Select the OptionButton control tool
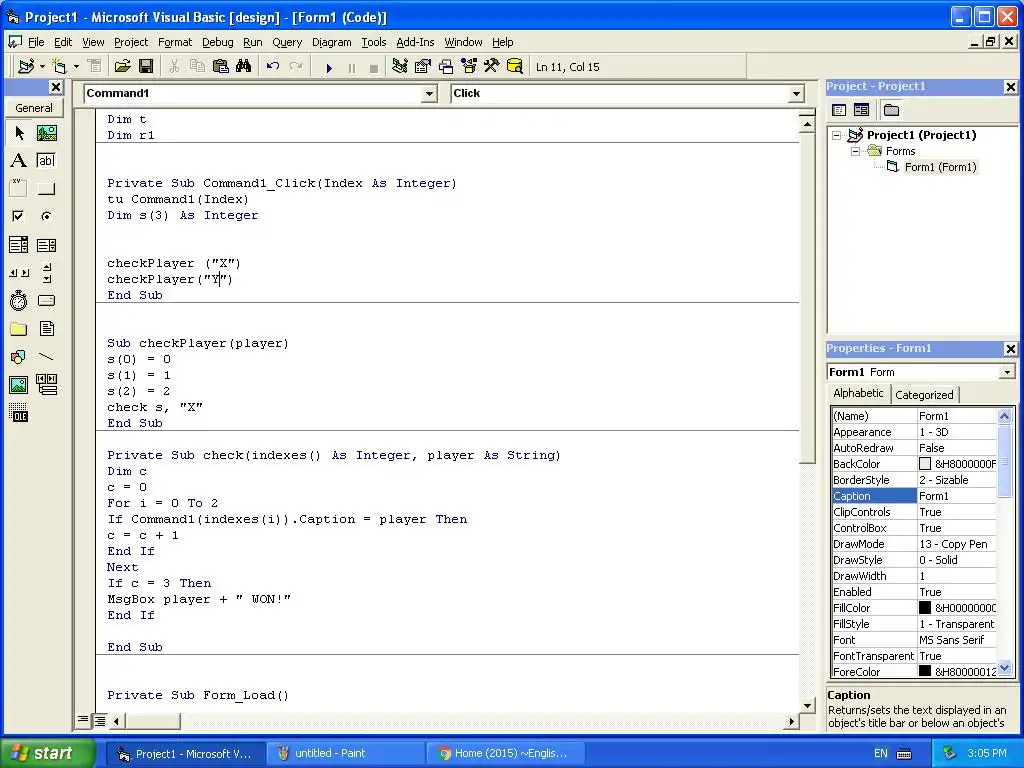 (x=47, y=216)
